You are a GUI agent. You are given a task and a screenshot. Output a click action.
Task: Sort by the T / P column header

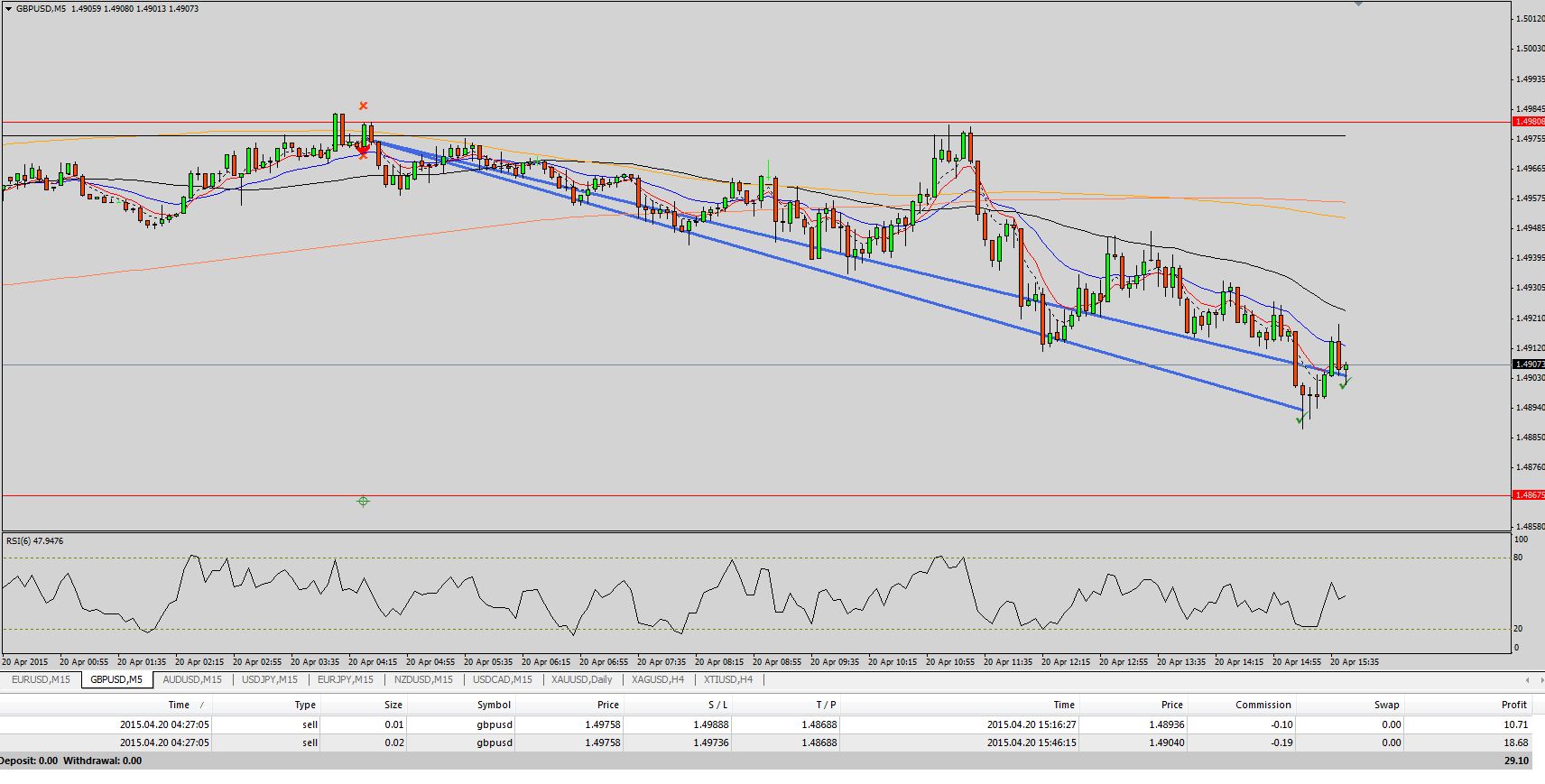pos(826,705)
